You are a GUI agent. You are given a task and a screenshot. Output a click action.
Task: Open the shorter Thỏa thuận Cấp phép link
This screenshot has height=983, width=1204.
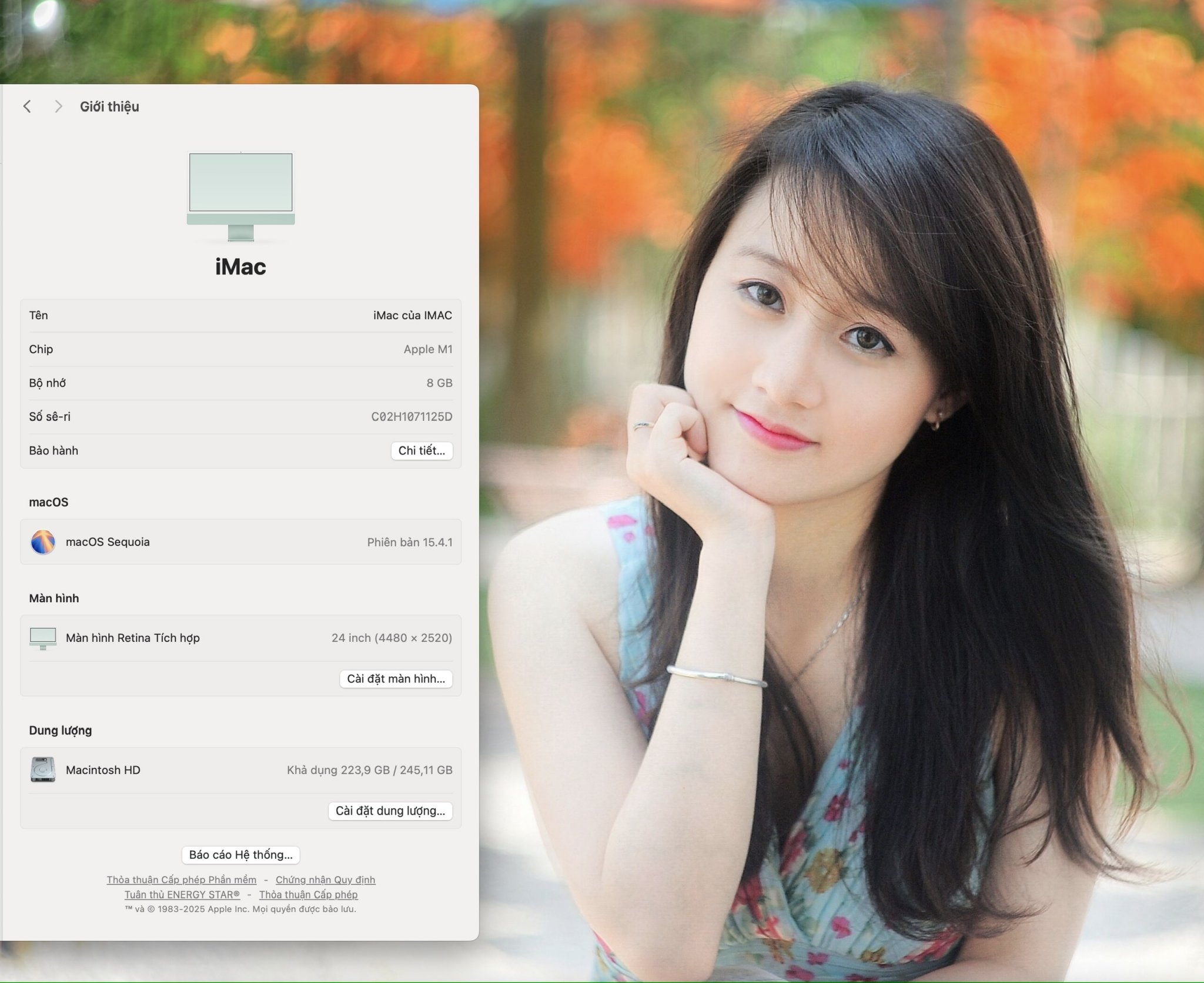[x=308, y=894]
